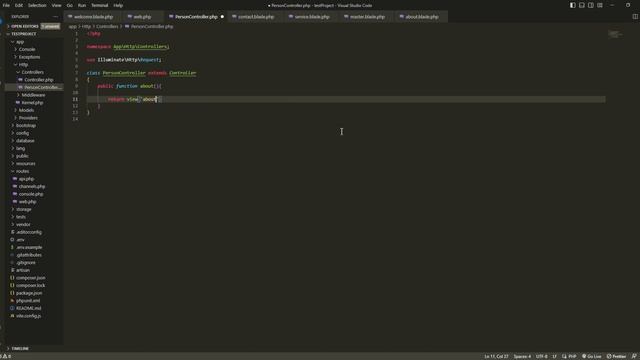Viewport: 640px width, 360px height.
Task: Open the Go menu
Action: click(69, 5)
